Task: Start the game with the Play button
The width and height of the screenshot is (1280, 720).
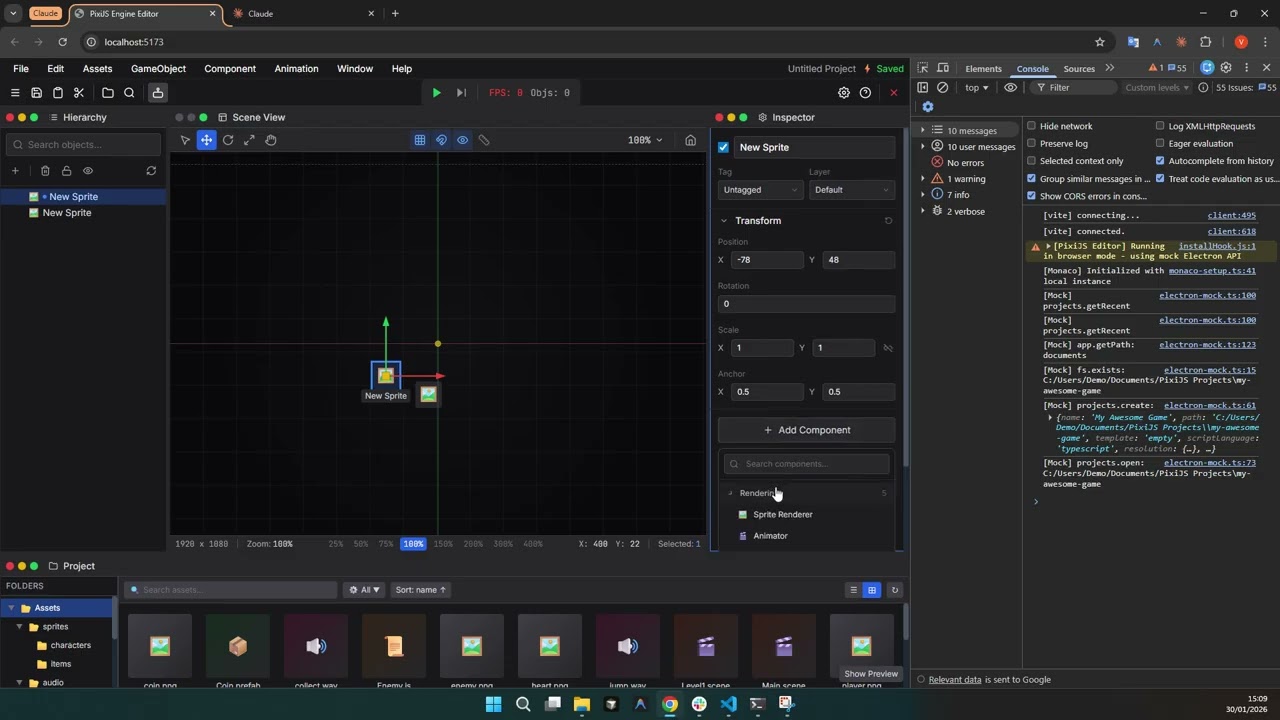Action: click(436, 93)
